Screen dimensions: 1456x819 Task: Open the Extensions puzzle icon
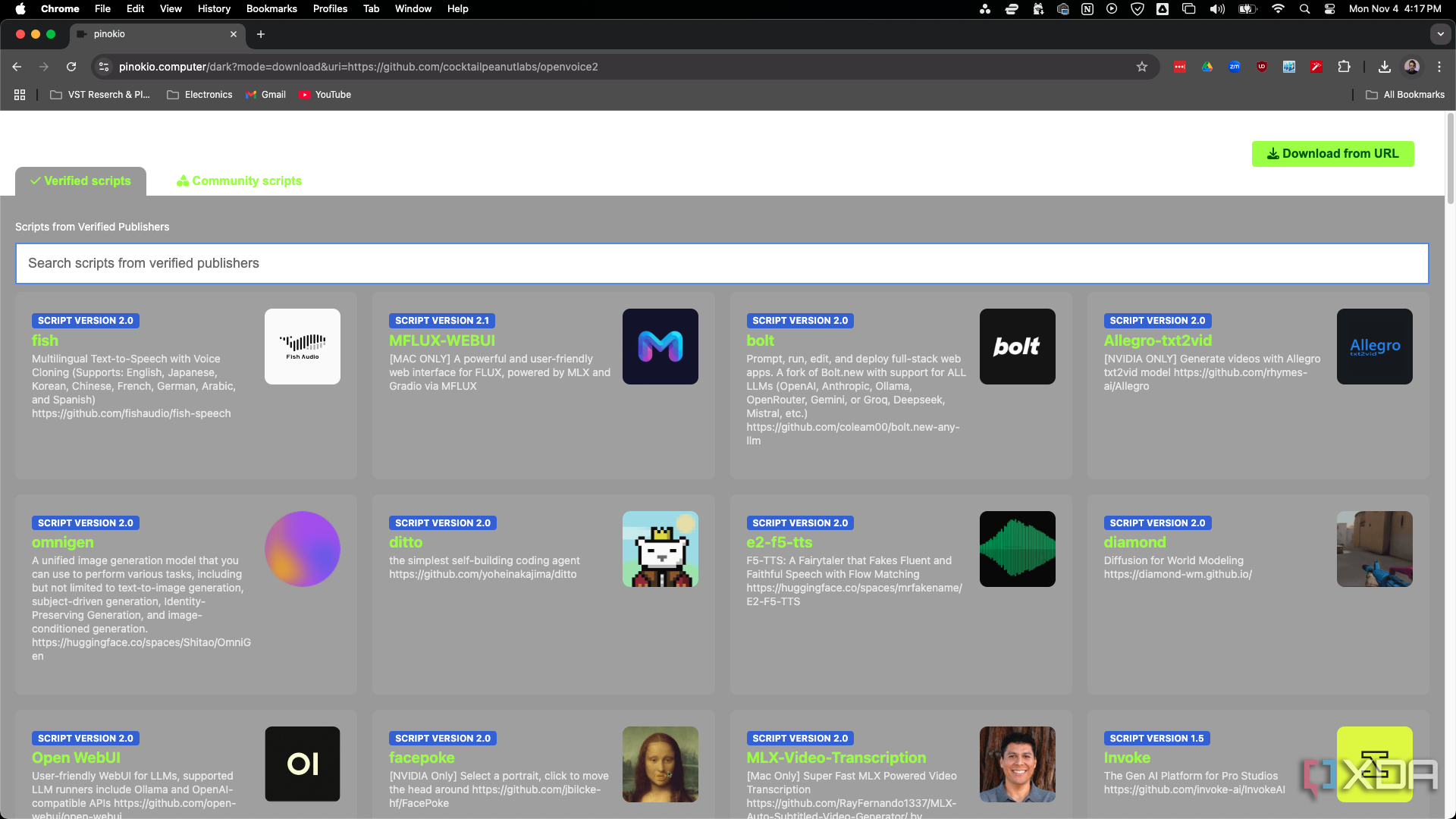tap(1344, 67)
